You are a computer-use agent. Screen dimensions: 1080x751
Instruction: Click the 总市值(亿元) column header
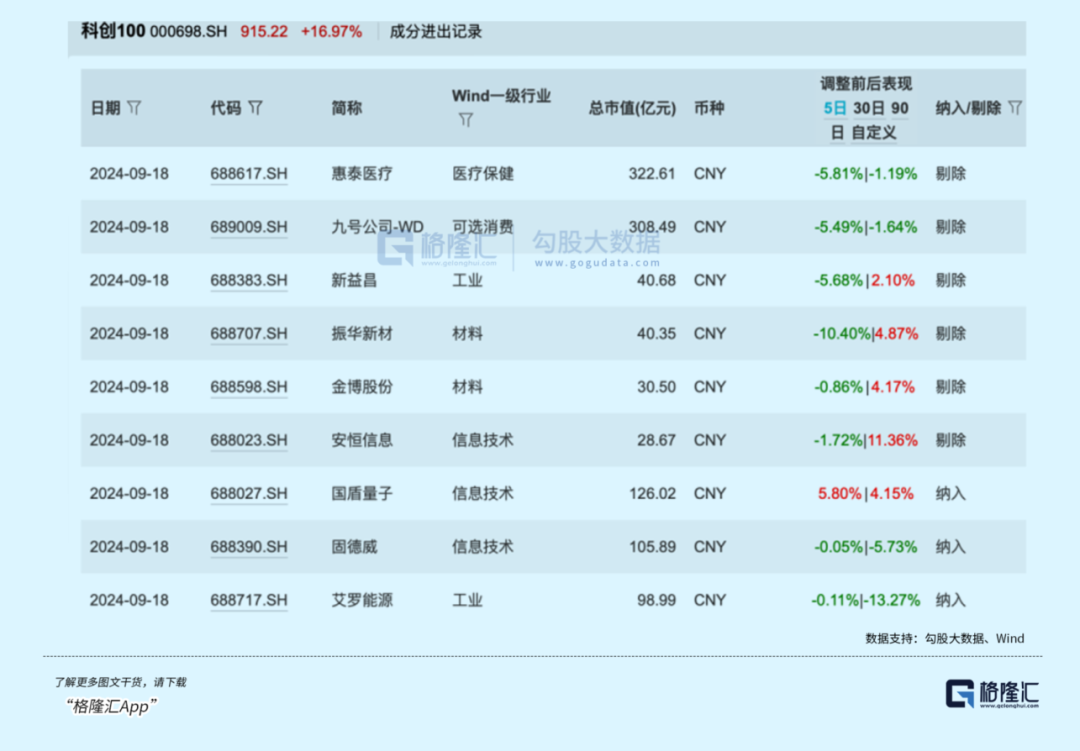click(632, 108)
